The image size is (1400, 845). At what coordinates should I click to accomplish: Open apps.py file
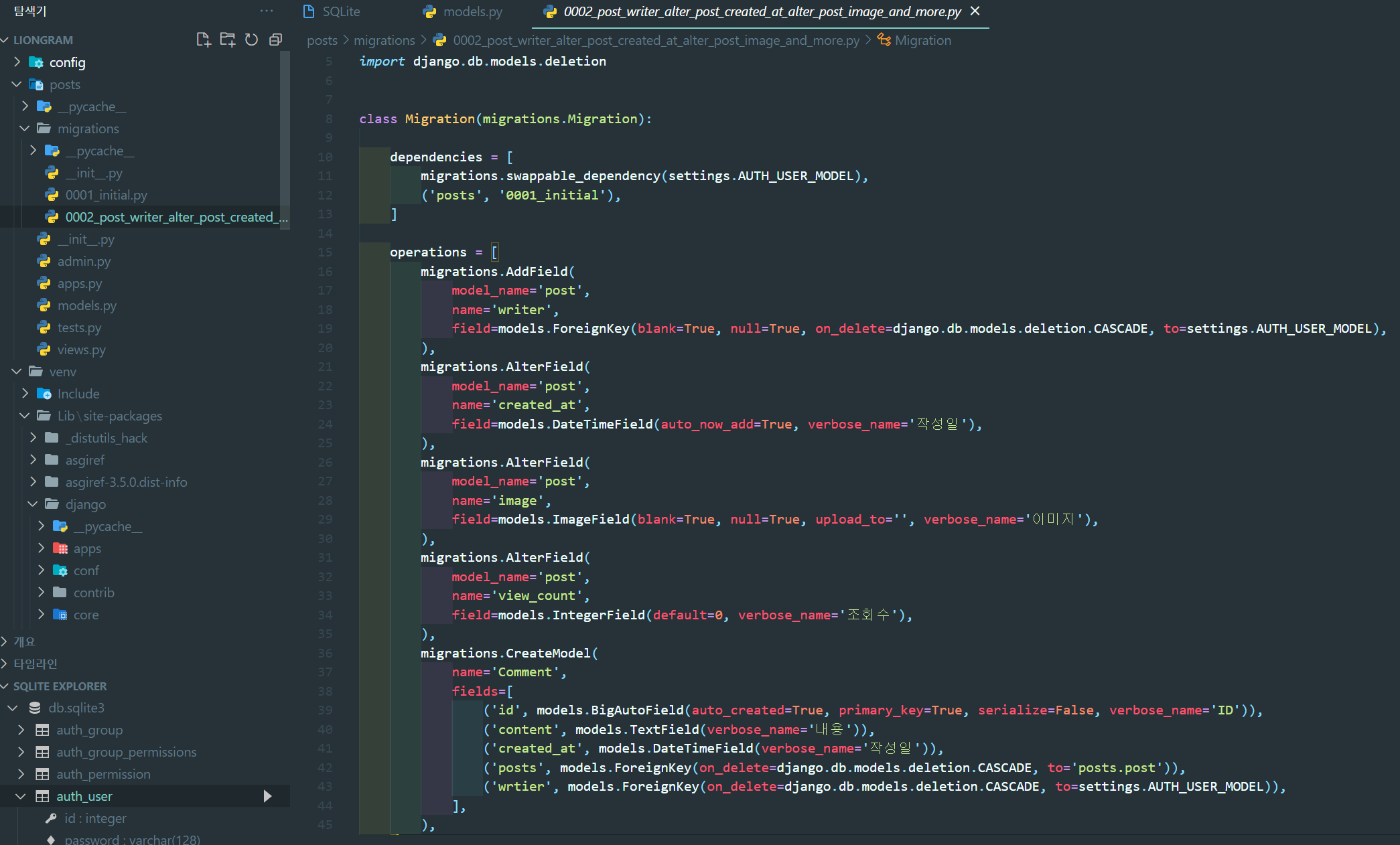pos(80,283)
